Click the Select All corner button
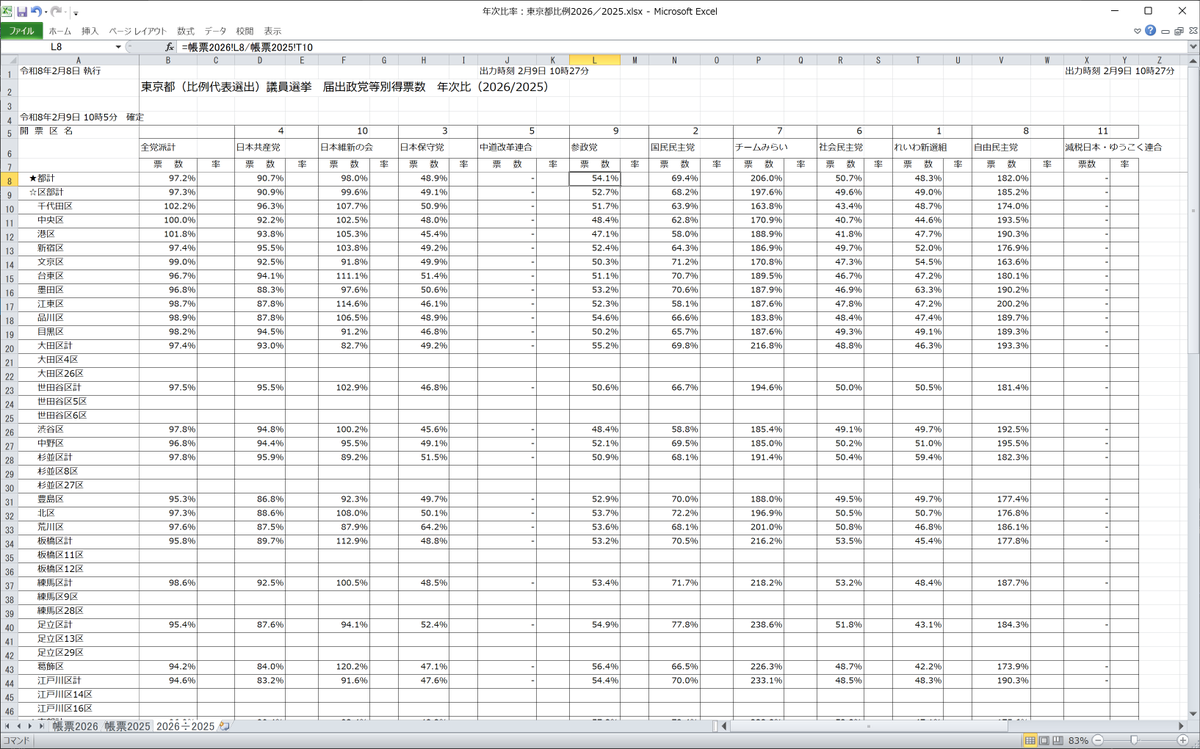 click(x=8, y=60)
